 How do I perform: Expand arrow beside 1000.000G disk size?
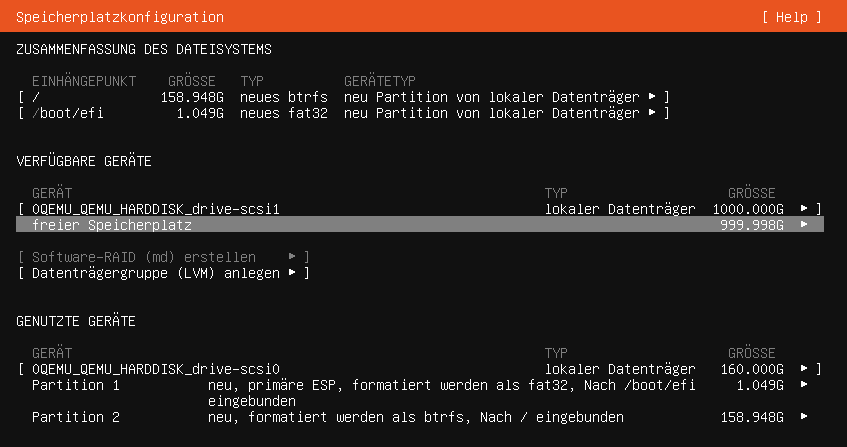click(804, 209)
